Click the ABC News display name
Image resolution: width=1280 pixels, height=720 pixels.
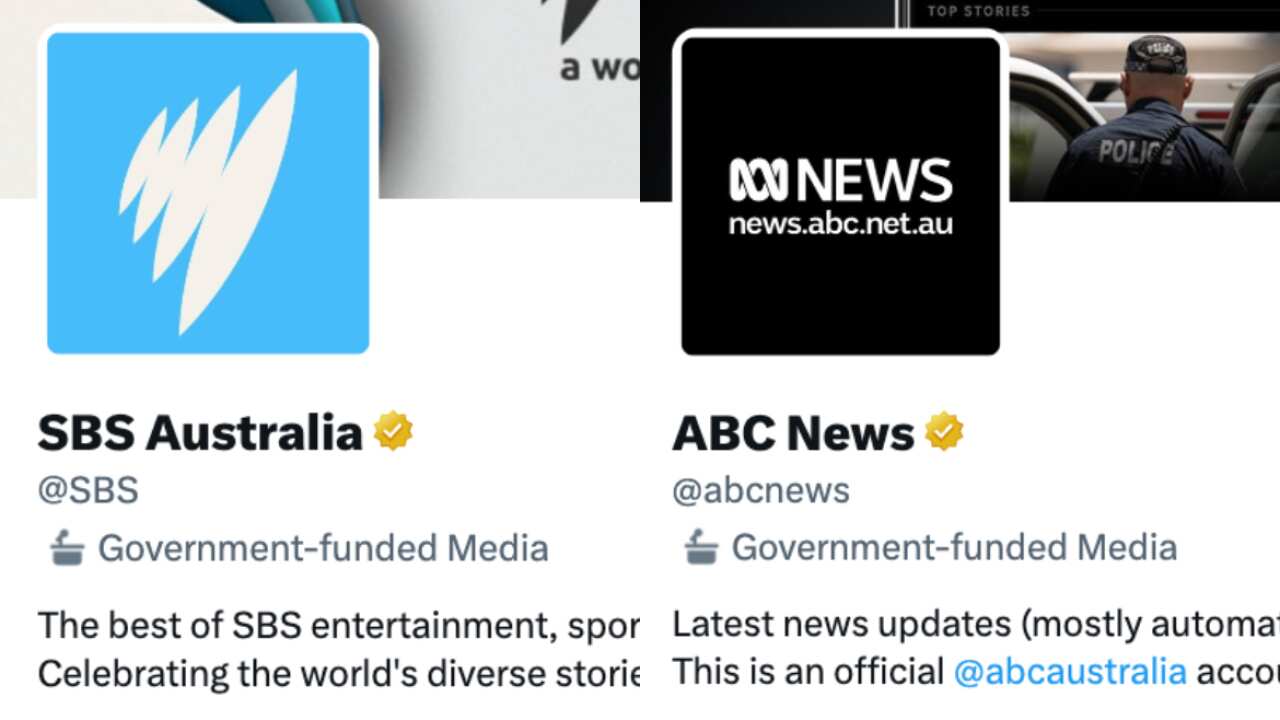coord(793,433)
